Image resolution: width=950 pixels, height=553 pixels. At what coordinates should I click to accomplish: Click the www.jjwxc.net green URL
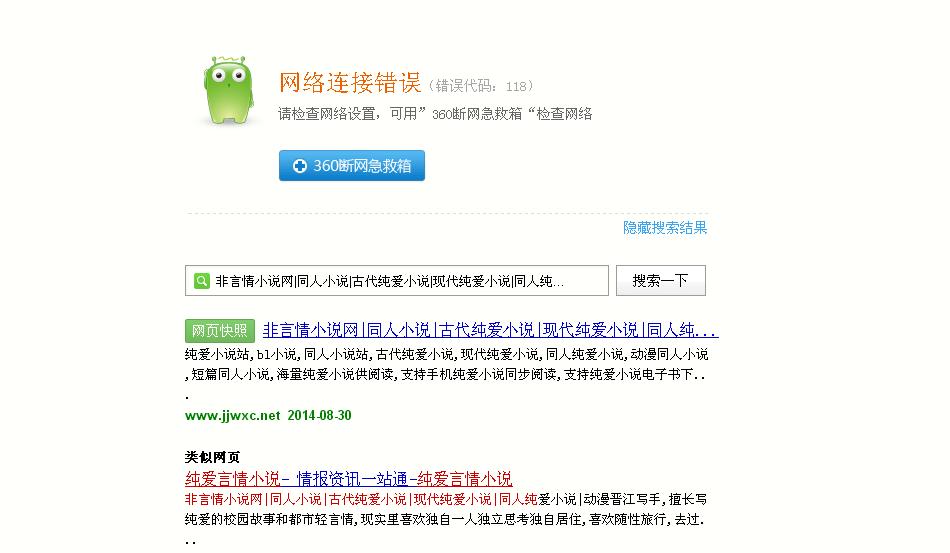click(x=232, y=416)
